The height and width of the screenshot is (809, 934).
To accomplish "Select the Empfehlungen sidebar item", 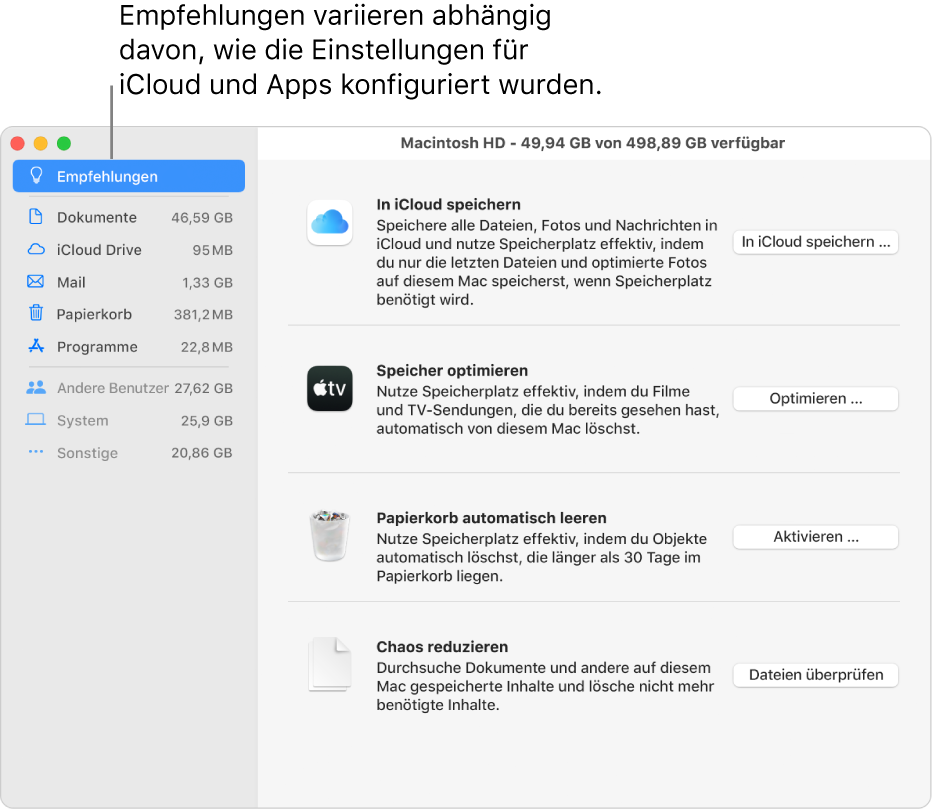I will [129, 176].
